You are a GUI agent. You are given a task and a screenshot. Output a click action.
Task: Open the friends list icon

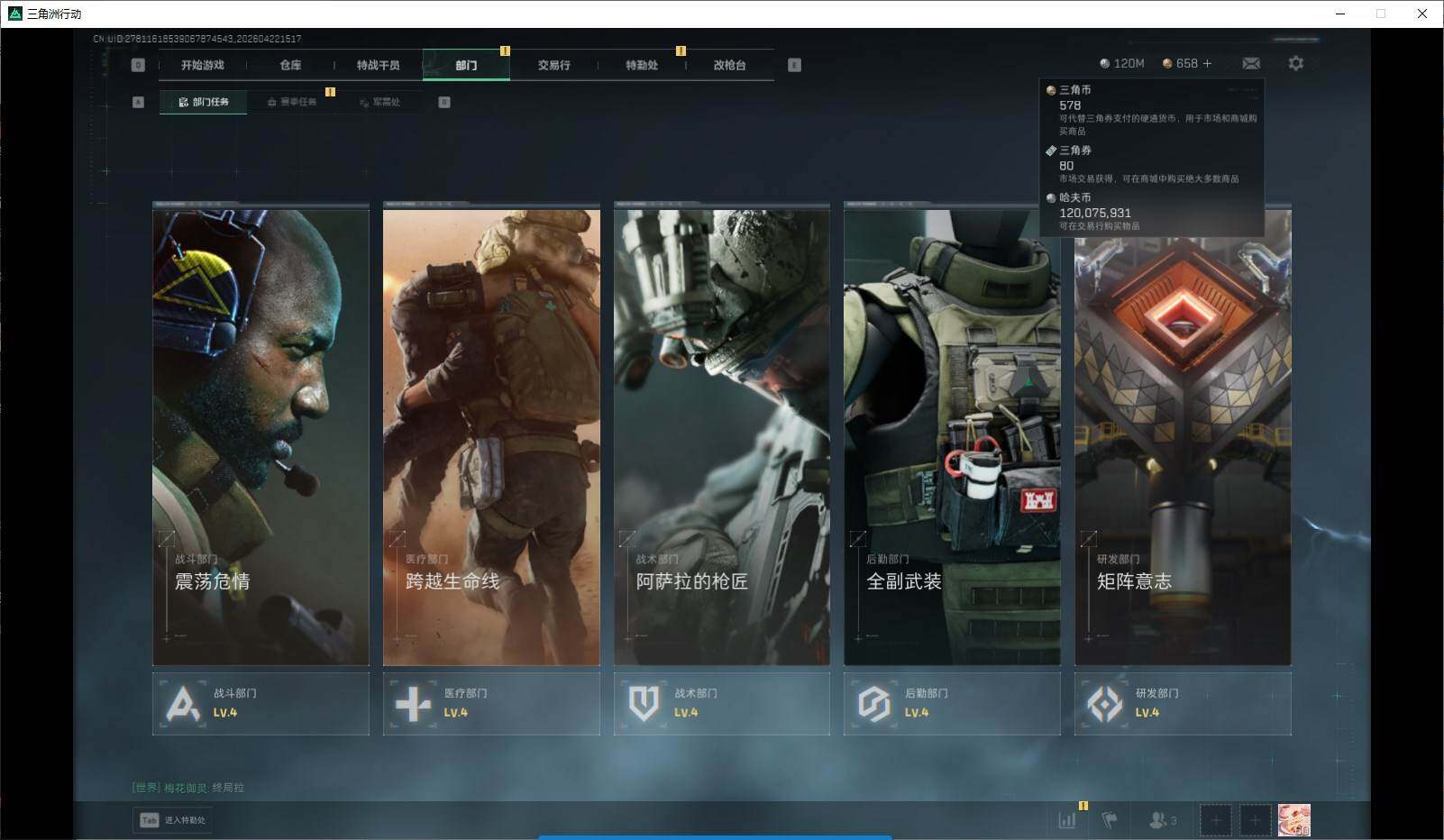(1163, 820)
